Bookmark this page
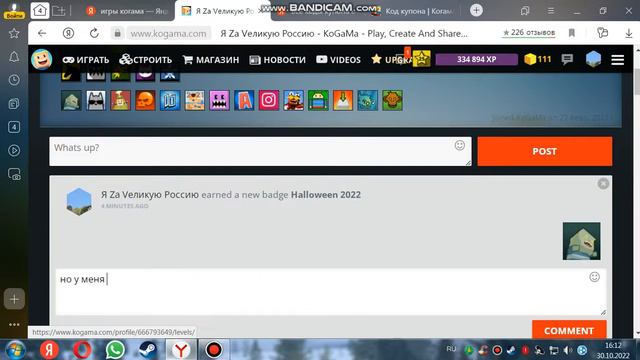Viewport: 640px width, 360px height. coord(572,33)
